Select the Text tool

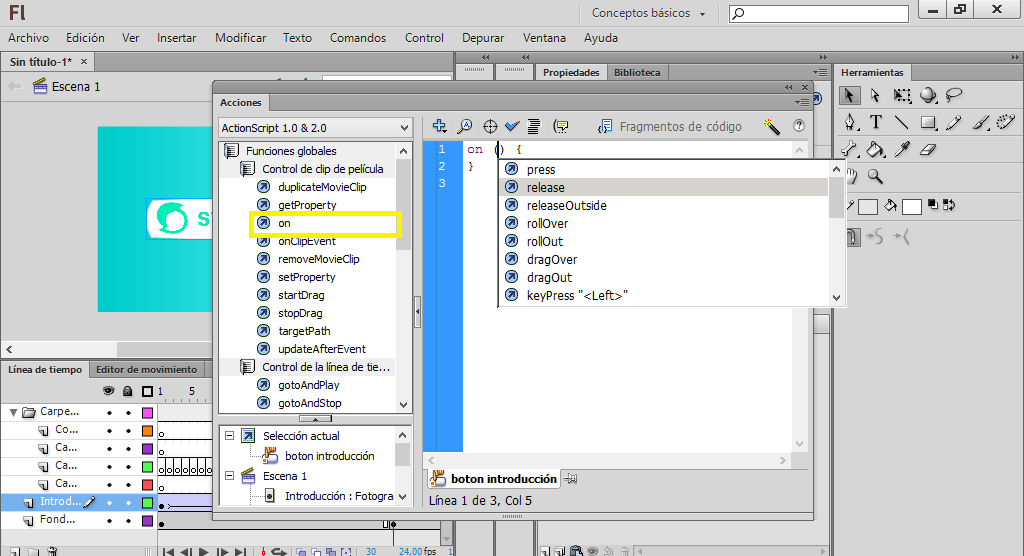[x=876, y=122]
